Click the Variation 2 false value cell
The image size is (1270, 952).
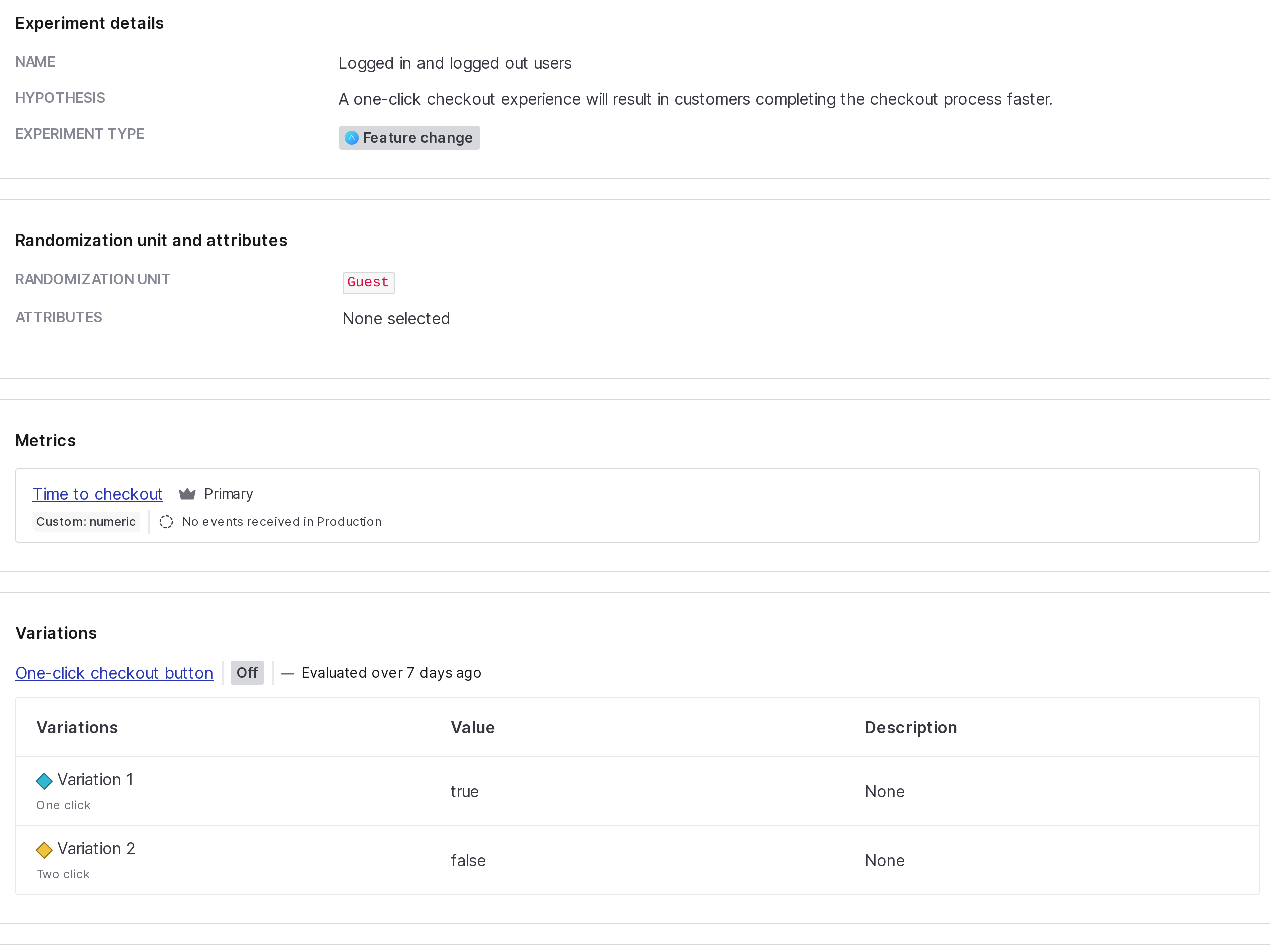click(468, 860)
